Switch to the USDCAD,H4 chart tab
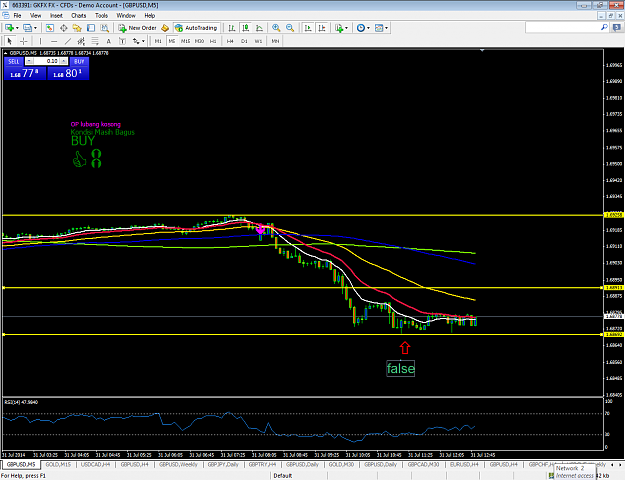 [x=95, y=464]
